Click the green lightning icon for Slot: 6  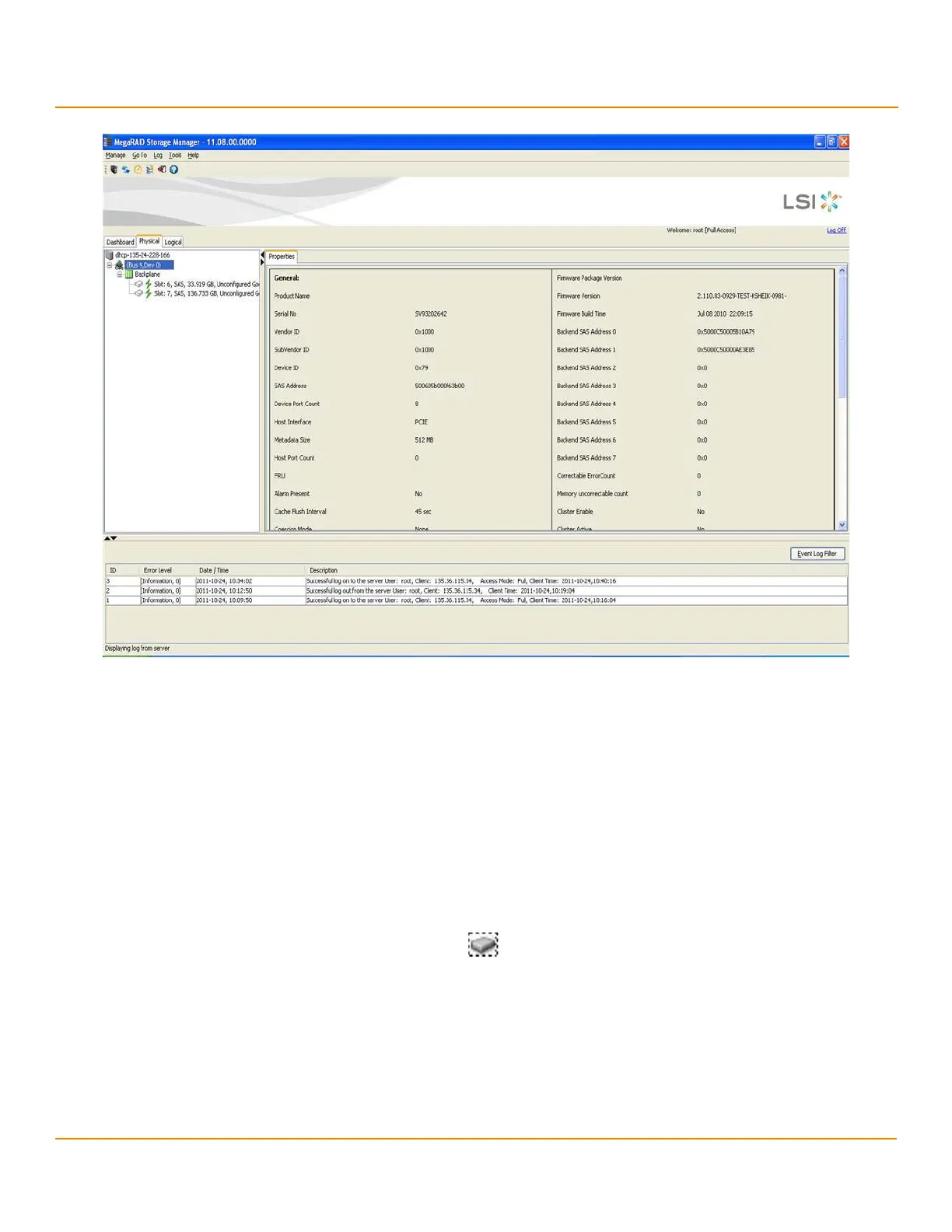[x=149, y=285]
